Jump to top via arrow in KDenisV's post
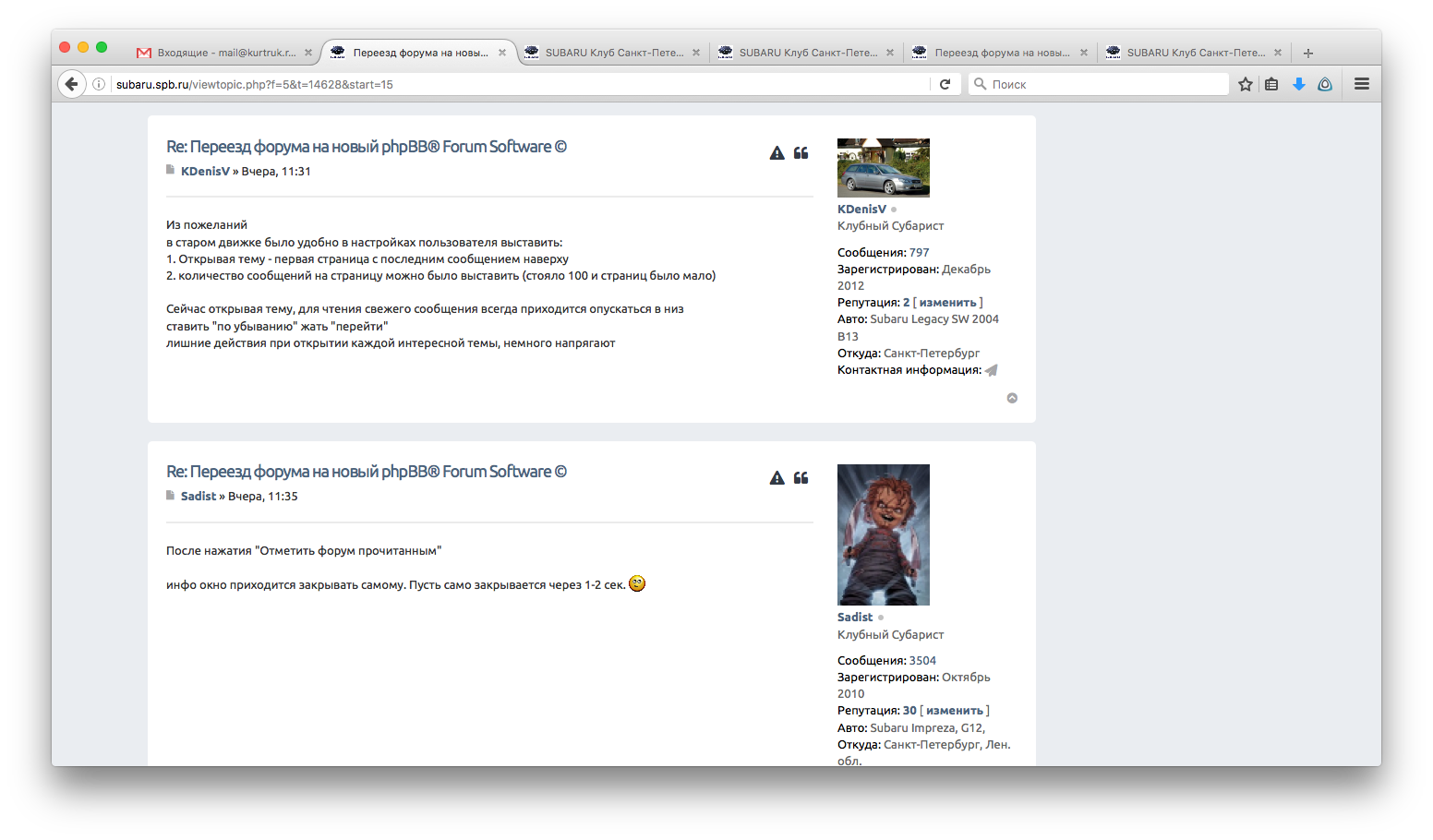The height and width of the screenshot is (840, 1433). (1012, 398)
